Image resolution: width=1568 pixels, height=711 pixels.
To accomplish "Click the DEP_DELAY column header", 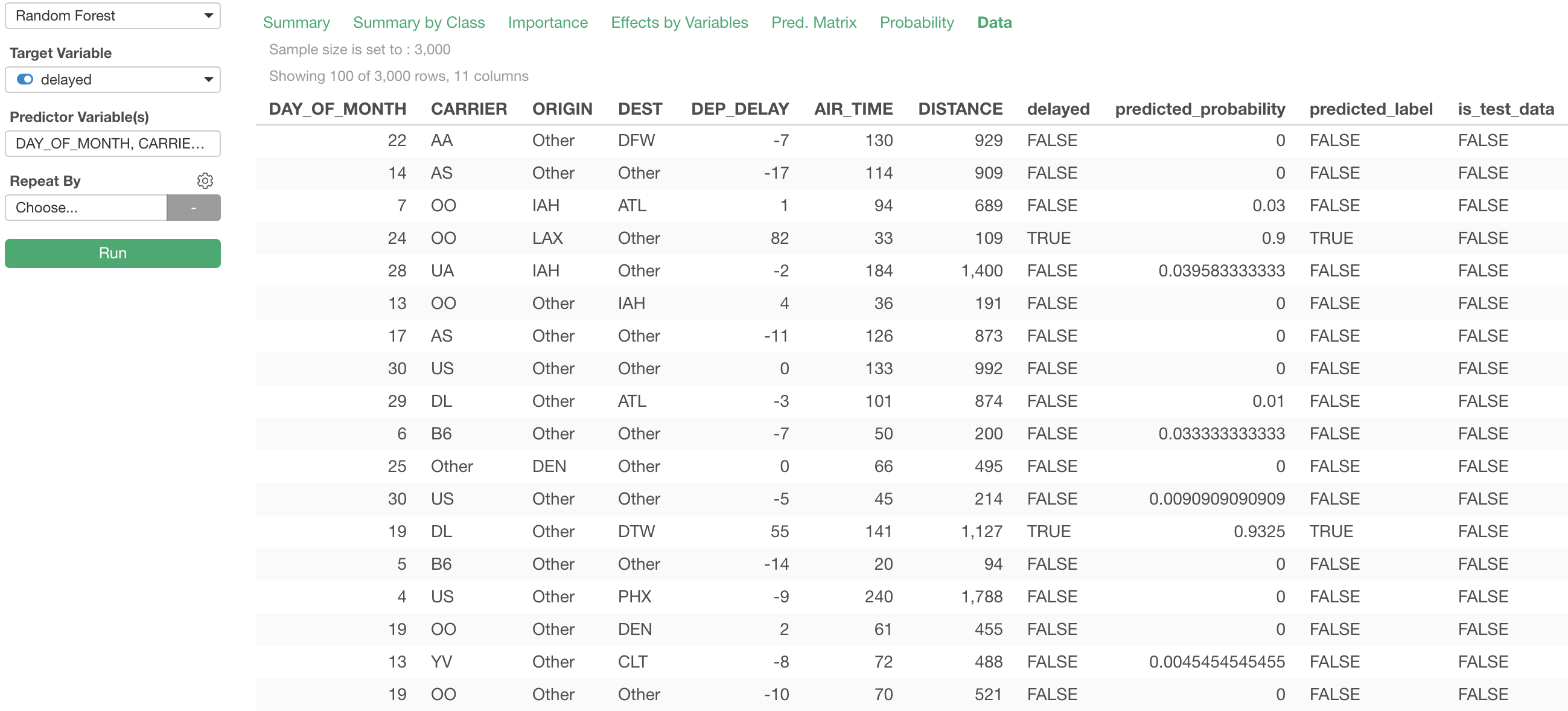I will click(739, 109).
